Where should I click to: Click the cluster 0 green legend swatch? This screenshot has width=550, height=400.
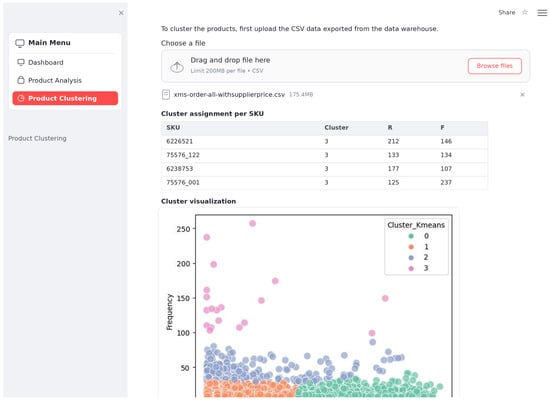point(411,236)
